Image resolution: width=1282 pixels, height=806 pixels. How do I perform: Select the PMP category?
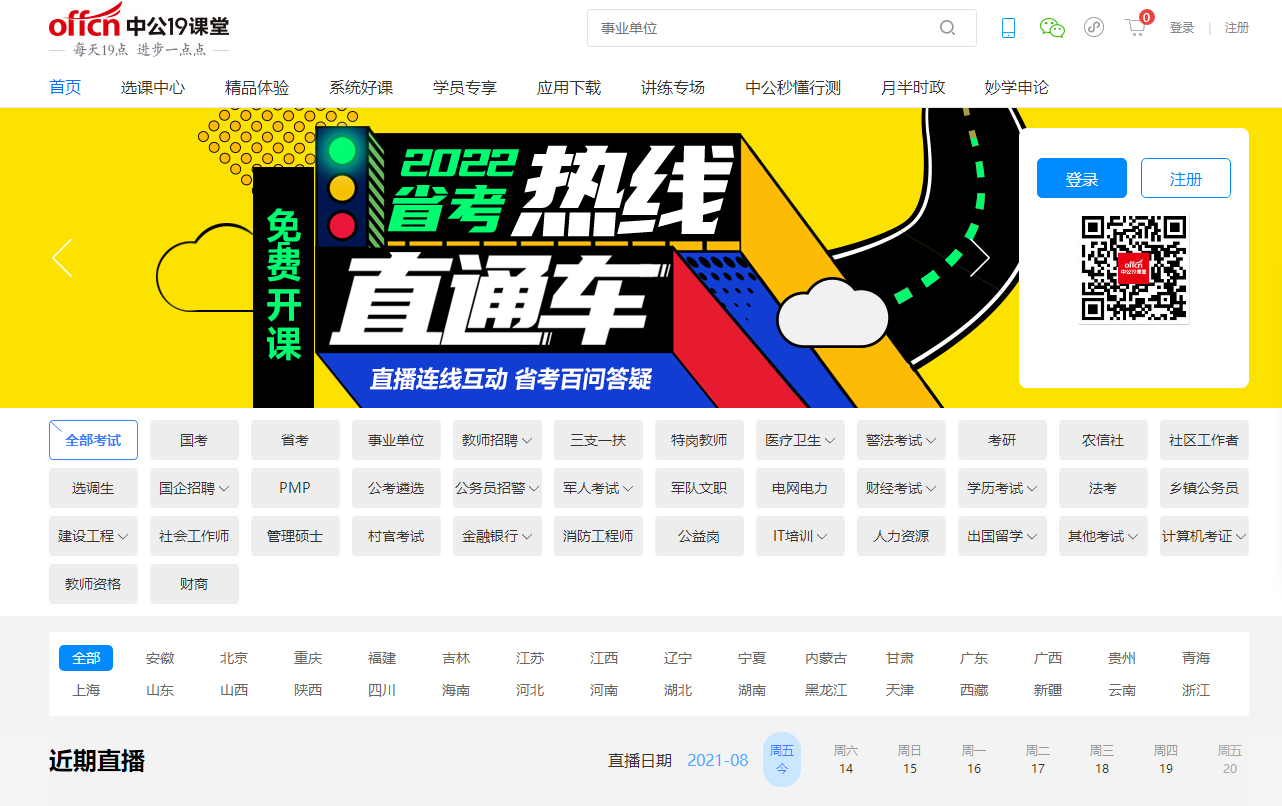[295, 488]
